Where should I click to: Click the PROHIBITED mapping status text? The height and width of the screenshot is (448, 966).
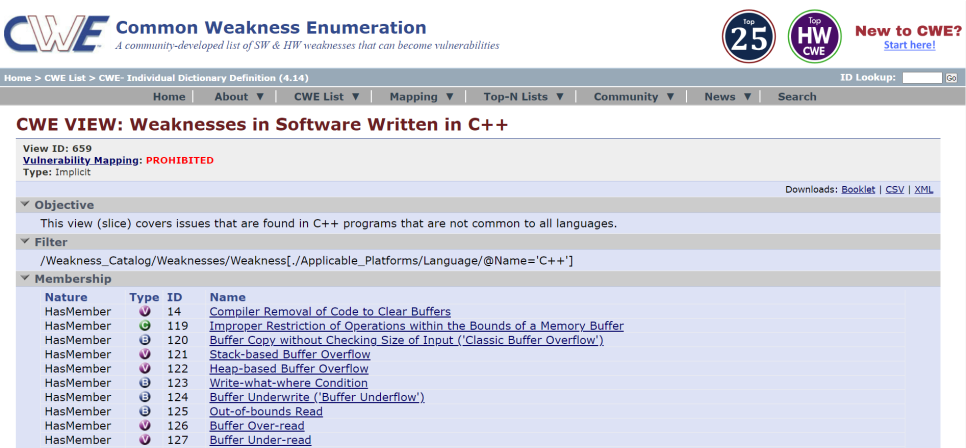(180, 160)
